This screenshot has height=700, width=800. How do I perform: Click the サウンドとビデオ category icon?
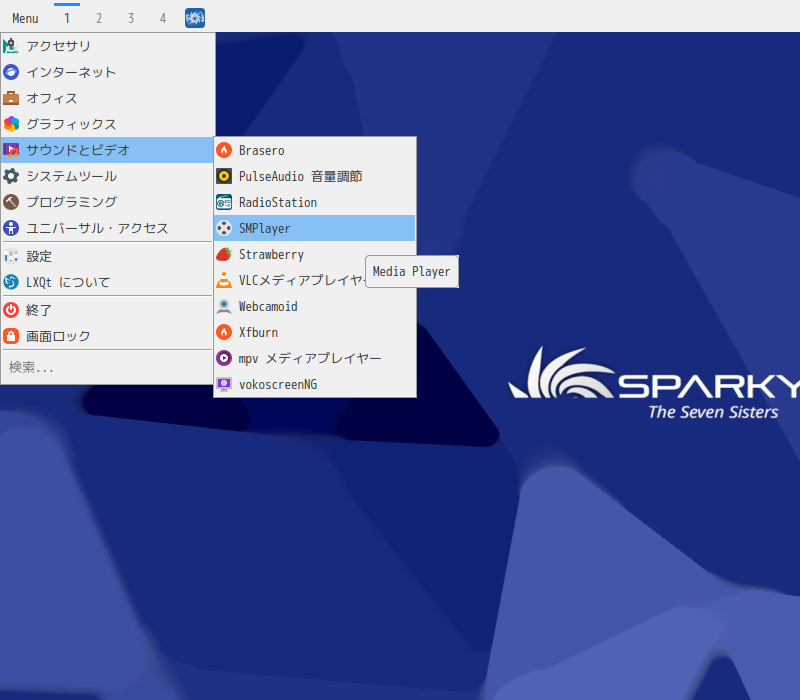coord(11,150)
